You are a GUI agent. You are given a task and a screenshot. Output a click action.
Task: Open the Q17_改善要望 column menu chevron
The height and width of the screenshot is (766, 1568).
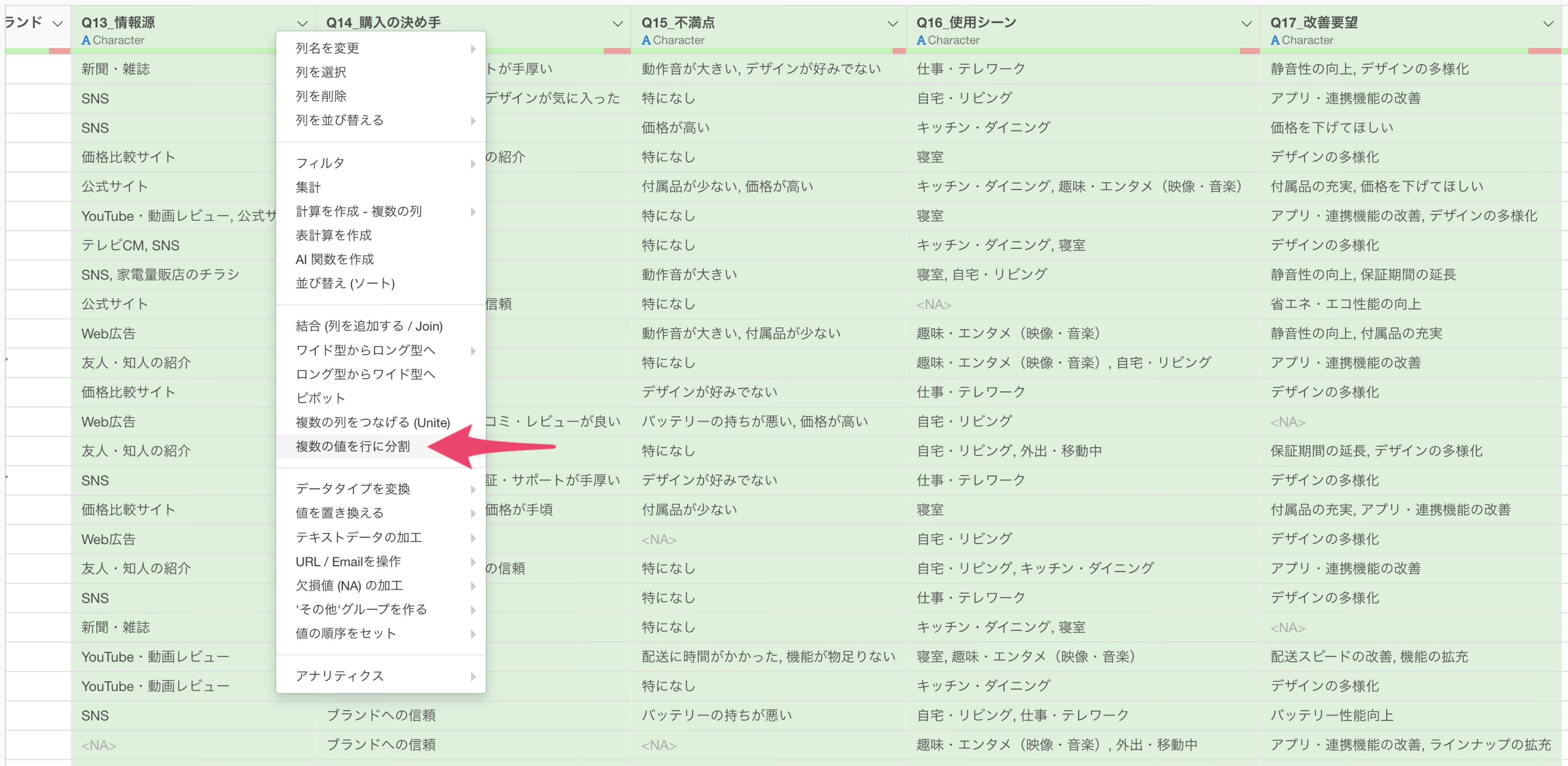1548,23
